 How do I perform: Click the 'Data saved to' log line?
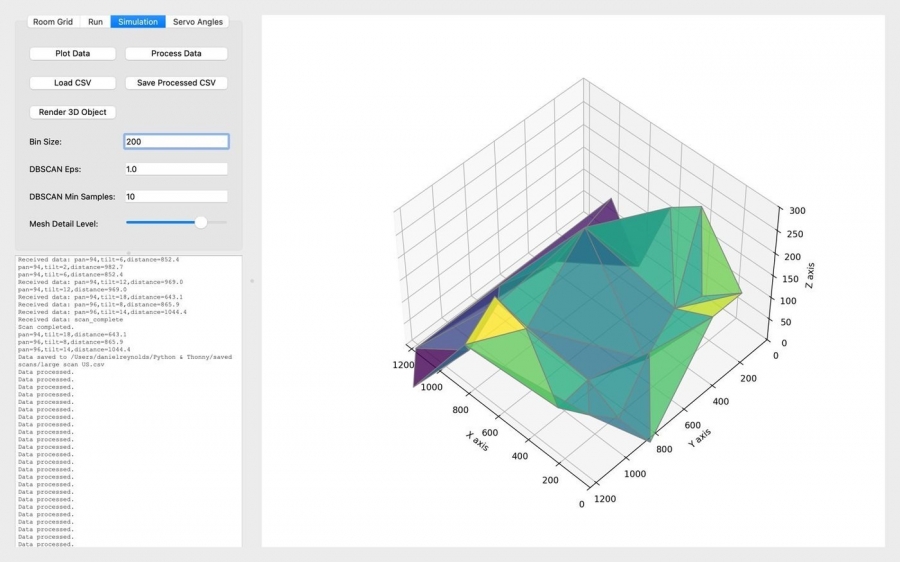pos(125,361)
